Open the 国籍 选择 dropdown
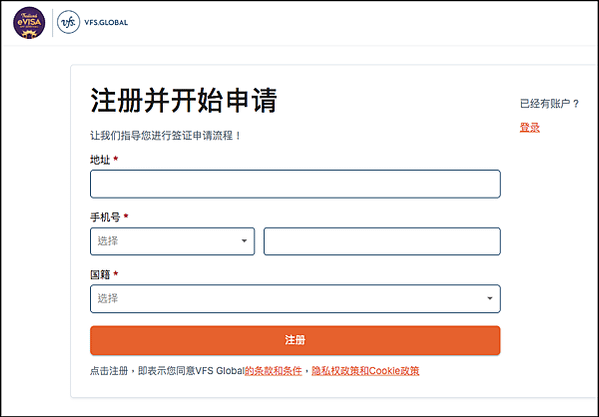The height and width of the screenshot is (417, 599). [x=295, y=299]
